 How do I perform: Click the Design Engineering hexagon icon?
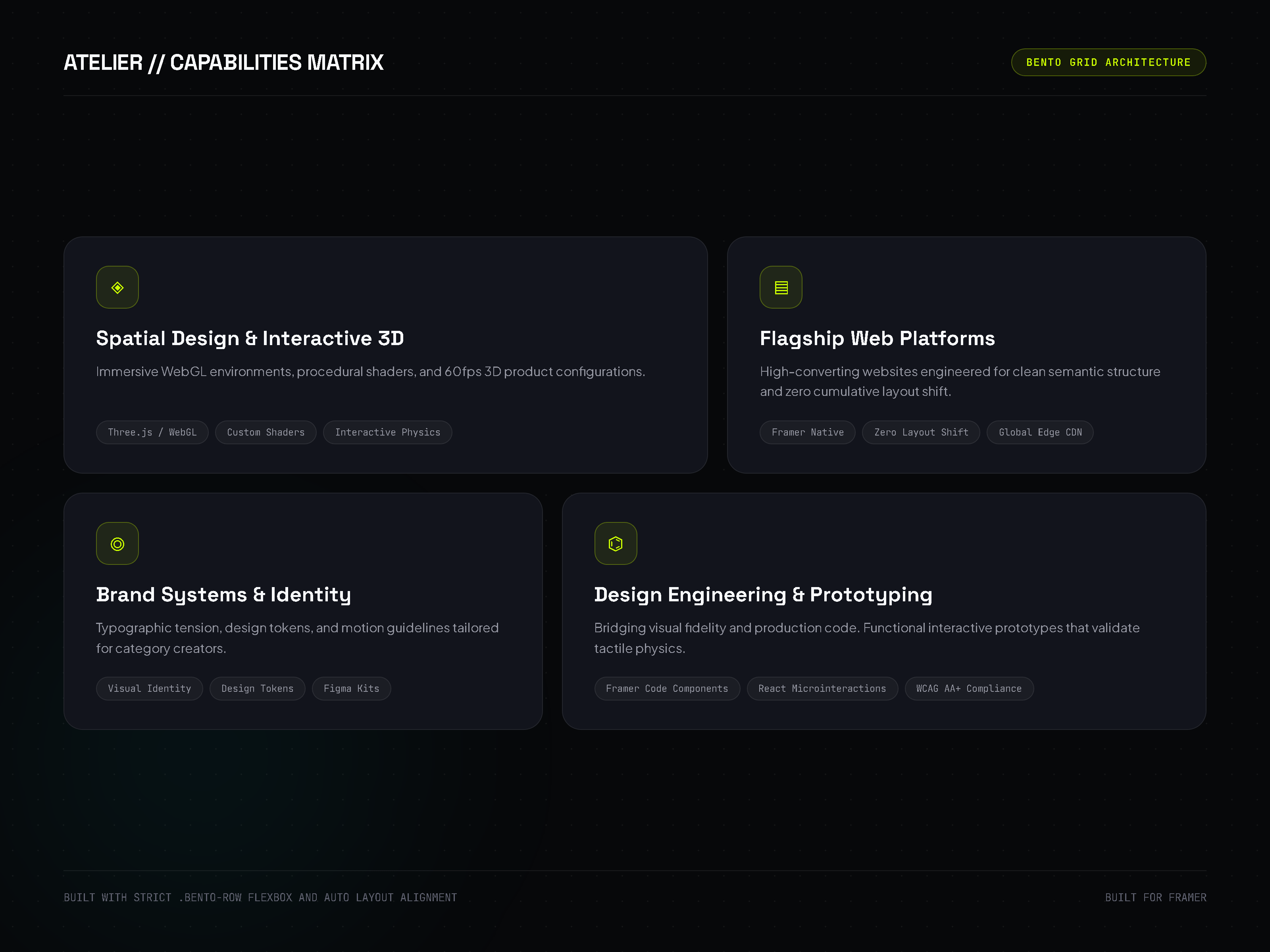pyautogui.click(x=616, y=543)
